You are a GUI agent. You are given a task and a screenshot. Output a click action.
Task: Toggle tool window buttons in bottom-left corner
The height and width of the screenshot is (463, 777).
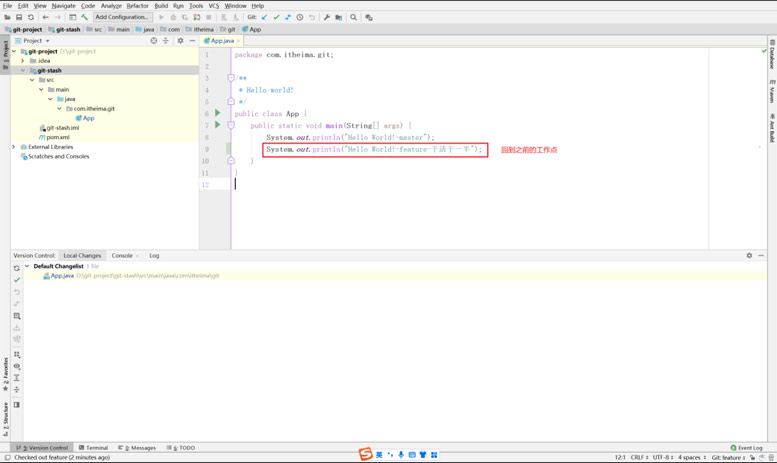[x=7, y=458]
